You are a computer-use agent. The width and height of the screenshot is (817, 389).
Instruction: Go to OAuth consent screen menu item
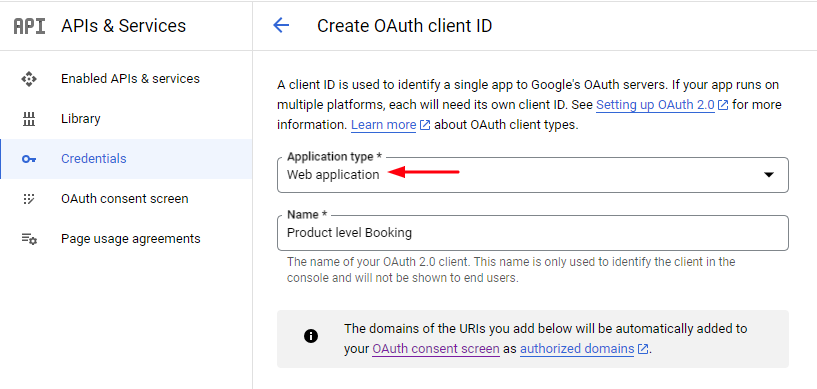[x=126, y=199]
